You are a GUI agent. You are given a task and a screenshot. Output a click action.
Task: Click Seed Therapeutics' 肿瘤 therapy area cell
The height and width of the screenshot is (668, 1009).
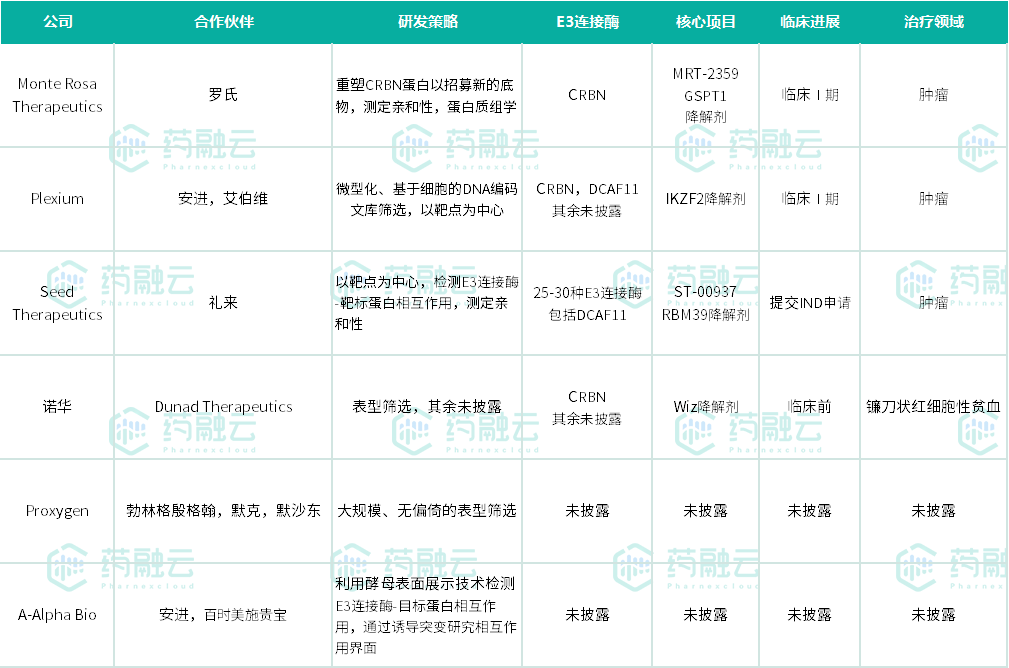tap(934, 302)
